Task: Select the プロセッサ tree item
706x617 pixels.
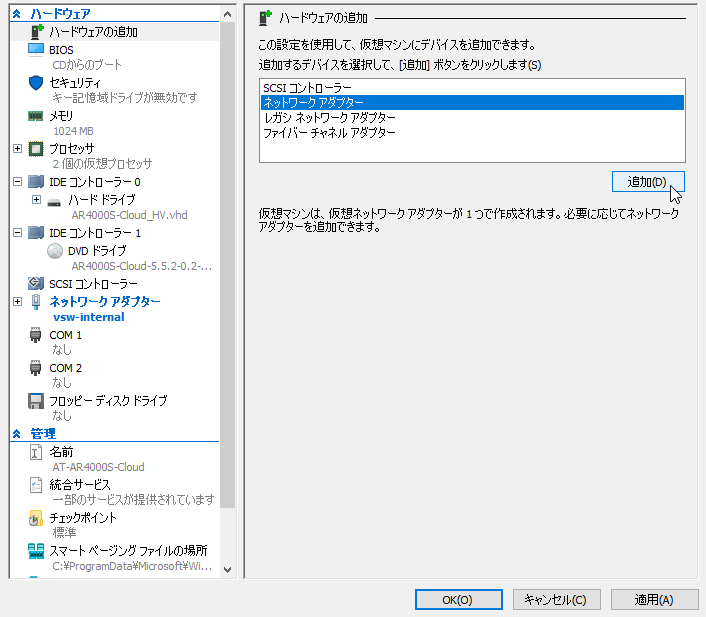Action: tap(72, 149)
